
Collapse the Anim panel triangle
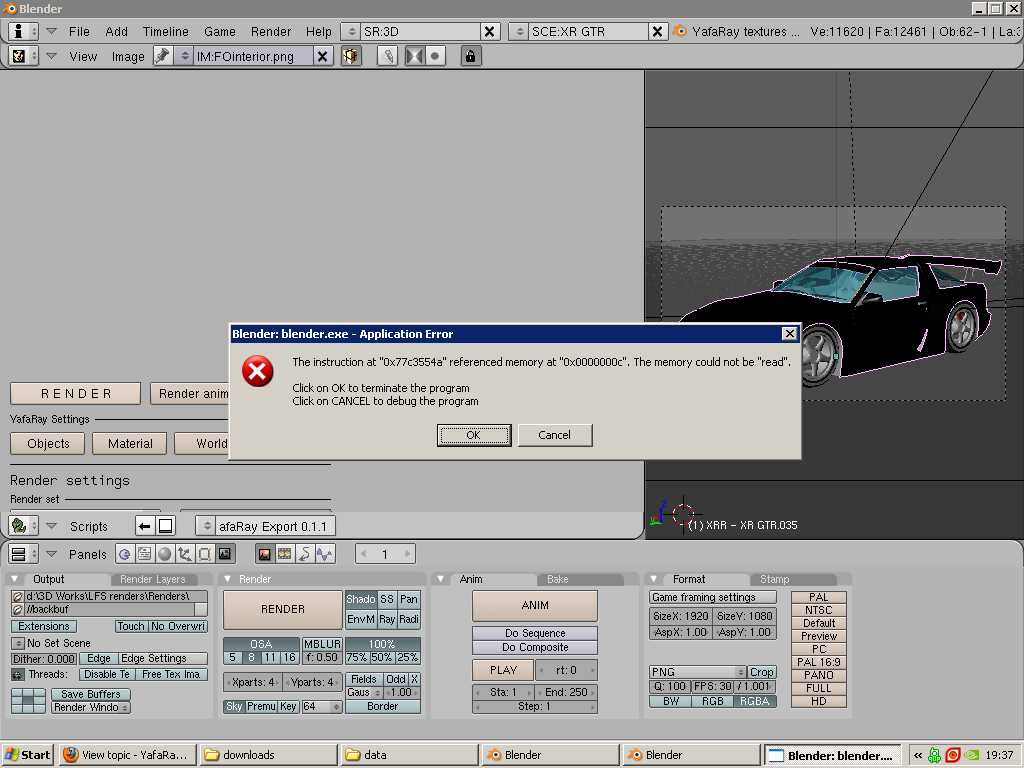(440, 579)
